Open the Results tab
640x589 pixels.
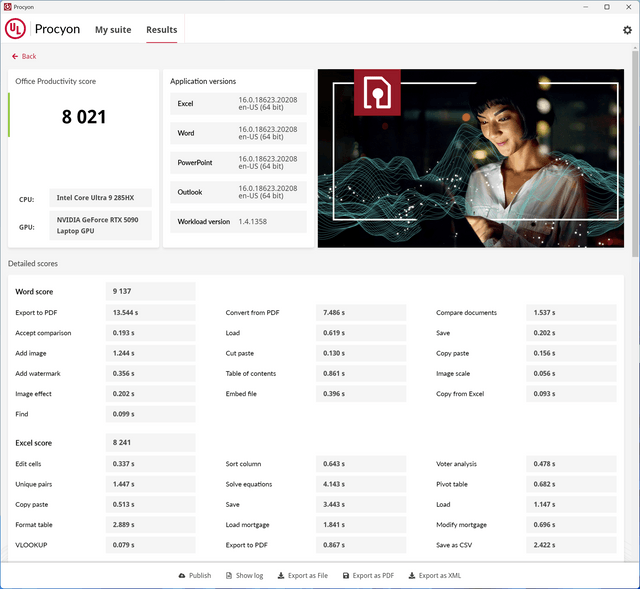pos(162,30)
